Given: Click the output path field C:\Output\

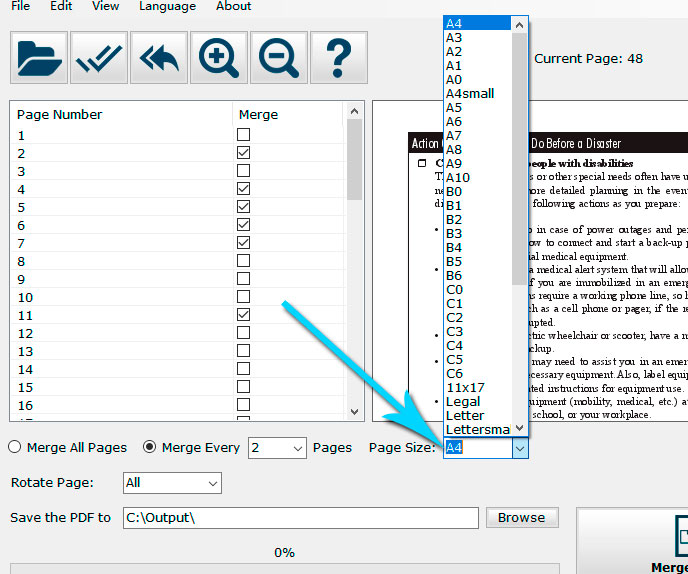Looking at the screenshot, I should (301, 518).
